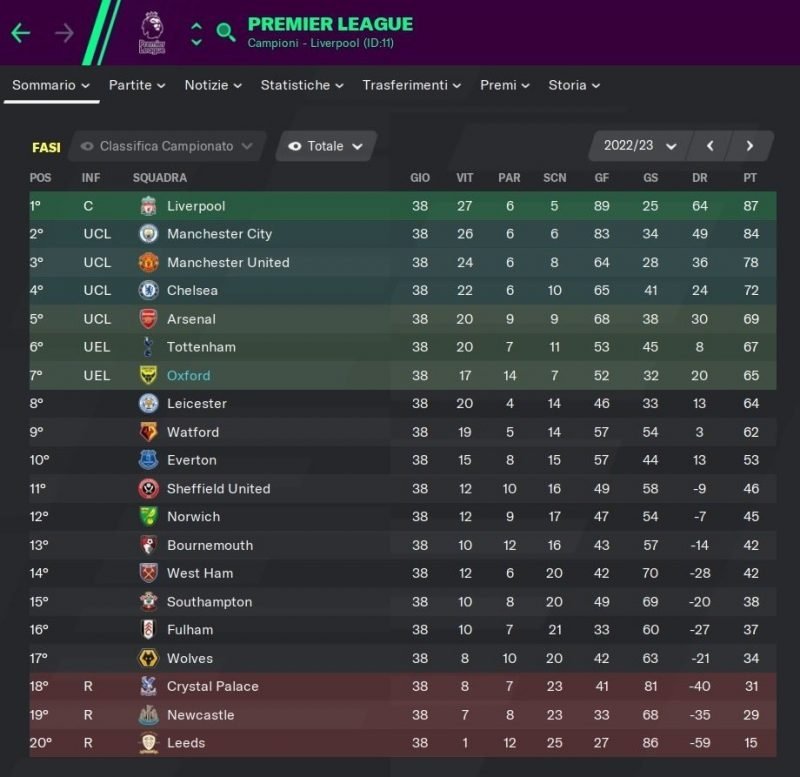Open the search magnifier icon
The image size is (800, 777).
tap(226, 32)
